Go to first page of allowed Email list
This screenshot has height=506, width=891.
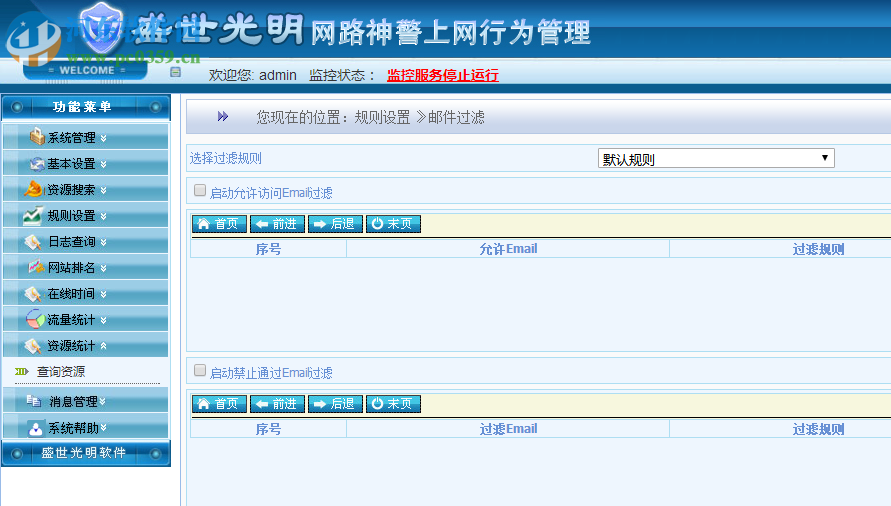click(219, 224)
